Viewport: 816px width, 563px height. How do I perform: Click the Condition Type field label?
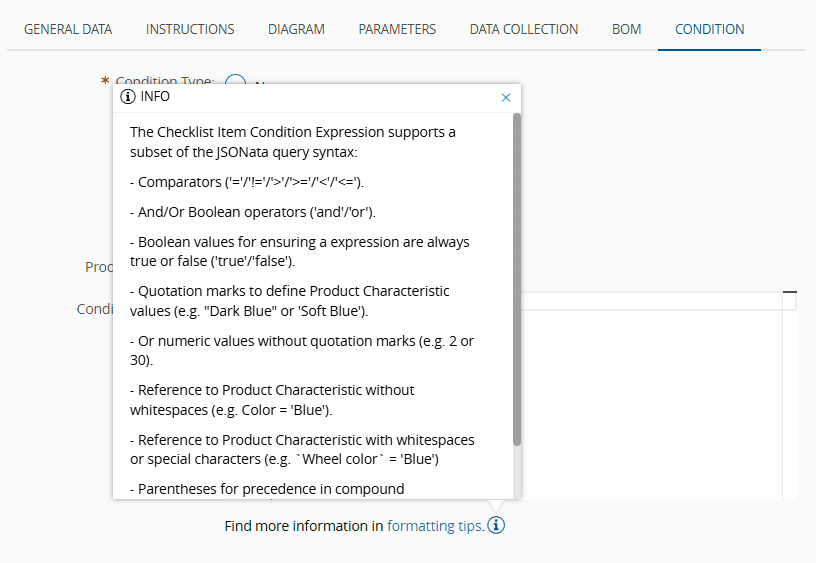[164, 81]
